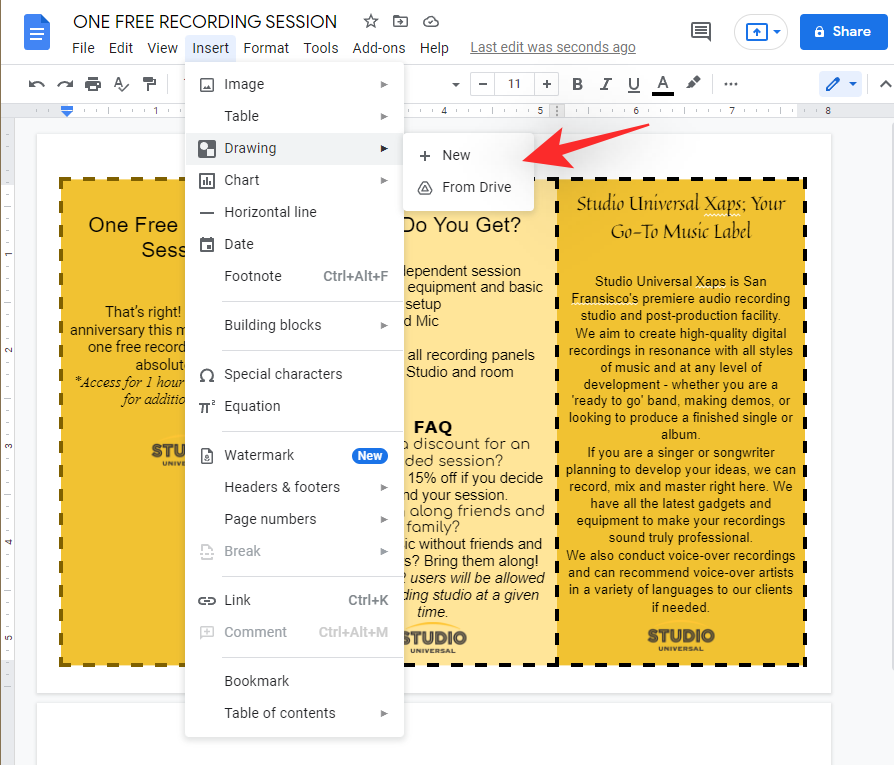Select Special characters menu item

pyautogui.click(x=283, y=374)
